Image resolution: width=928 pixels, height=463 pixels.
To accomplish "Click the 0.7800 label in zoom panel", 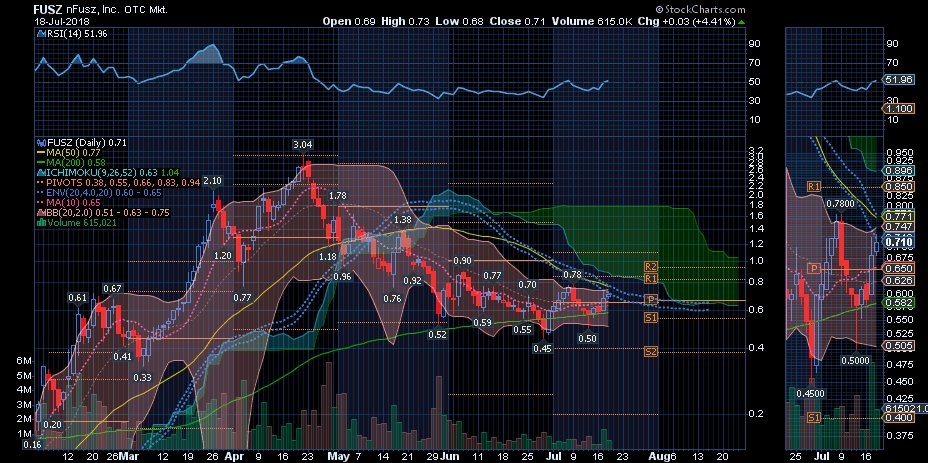I will (x=842, y=203).
